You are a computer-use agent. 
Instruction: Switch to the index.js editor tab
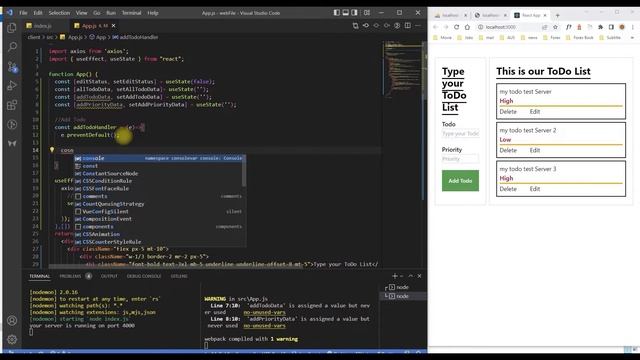coord(42,26)
